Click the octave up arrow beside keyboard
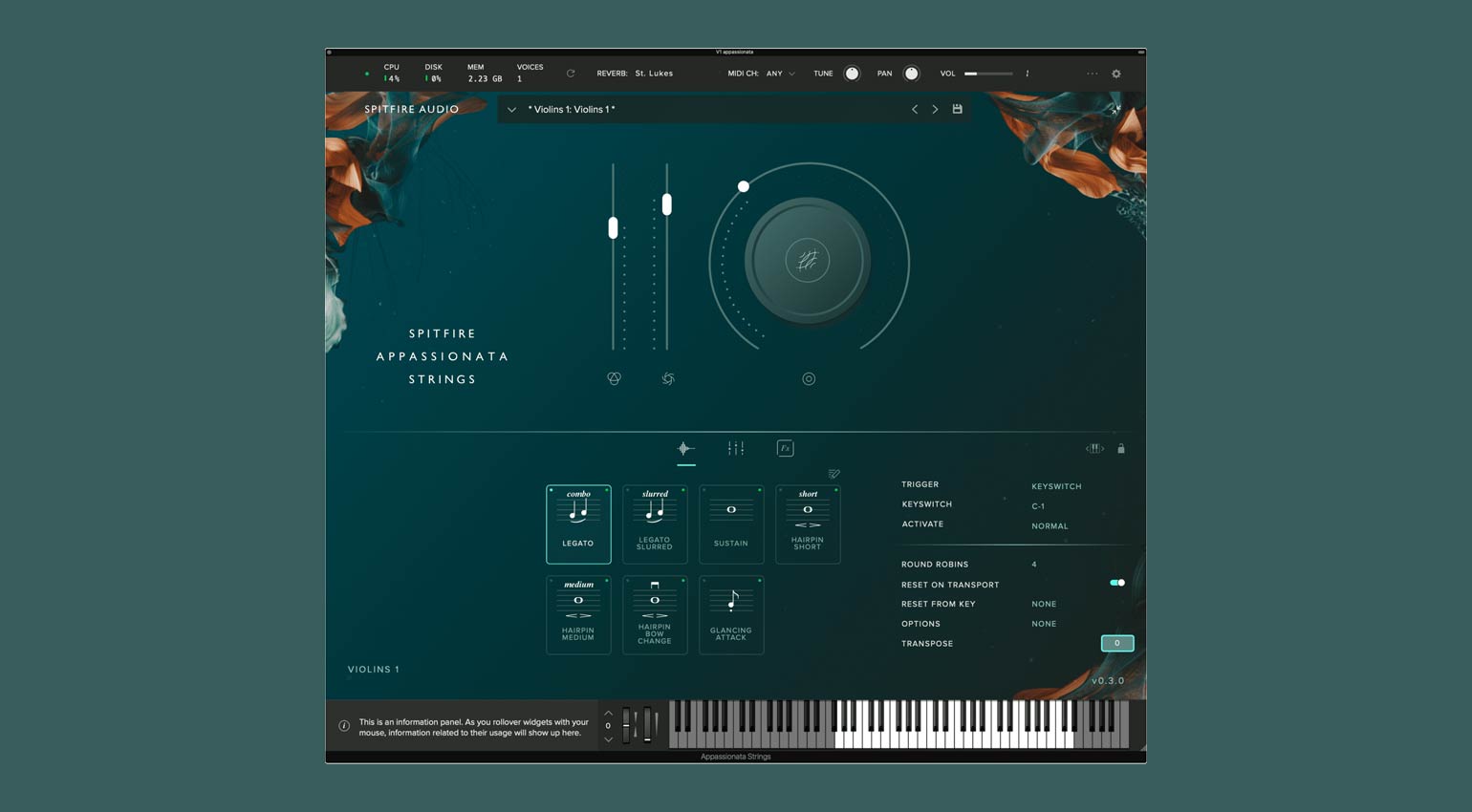The image size is (1472, 812). (x=608, y=713)
